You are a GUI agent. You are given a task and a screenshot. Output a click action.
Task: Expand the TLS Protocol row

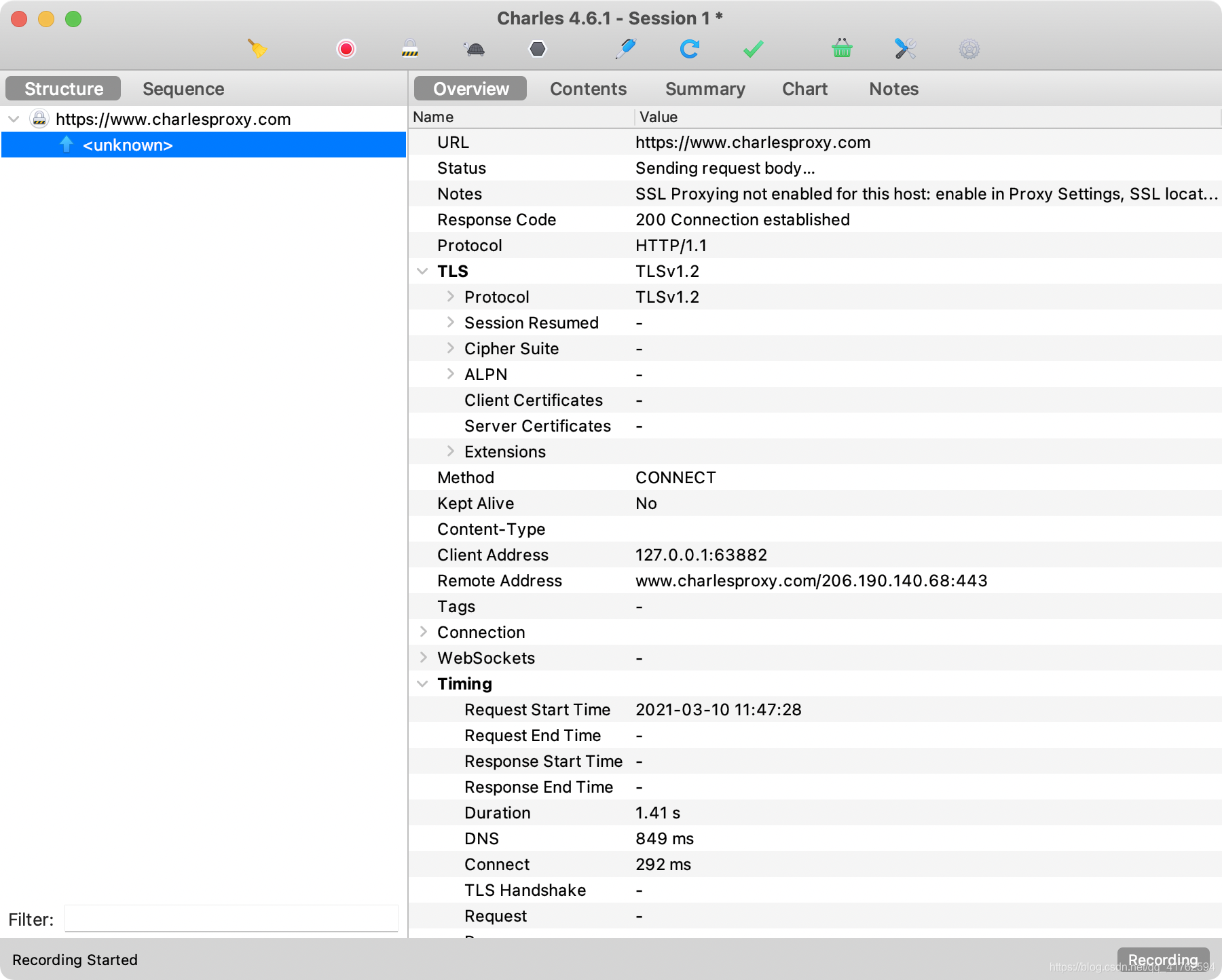pos(450,297)
